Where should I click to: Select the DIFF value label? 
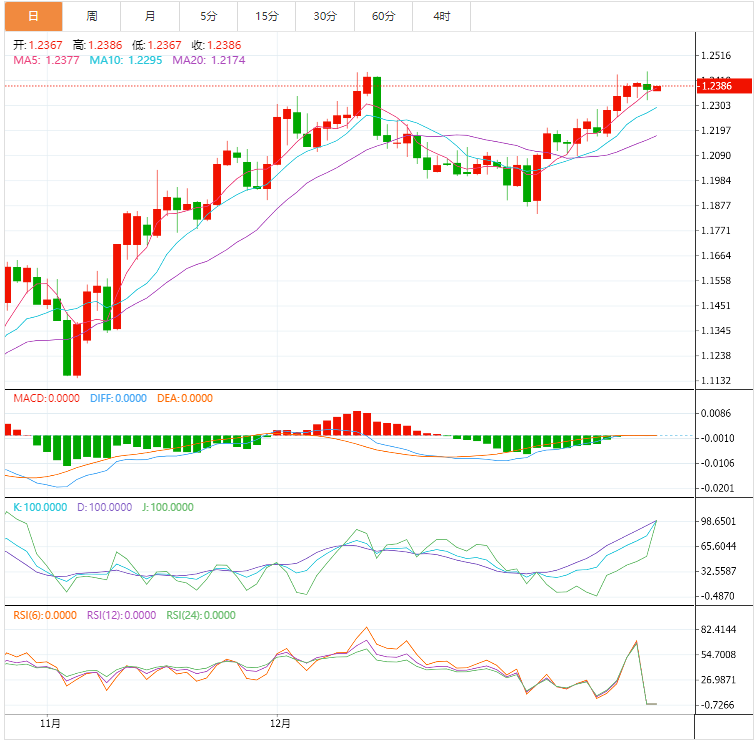[x=118, y=398]
